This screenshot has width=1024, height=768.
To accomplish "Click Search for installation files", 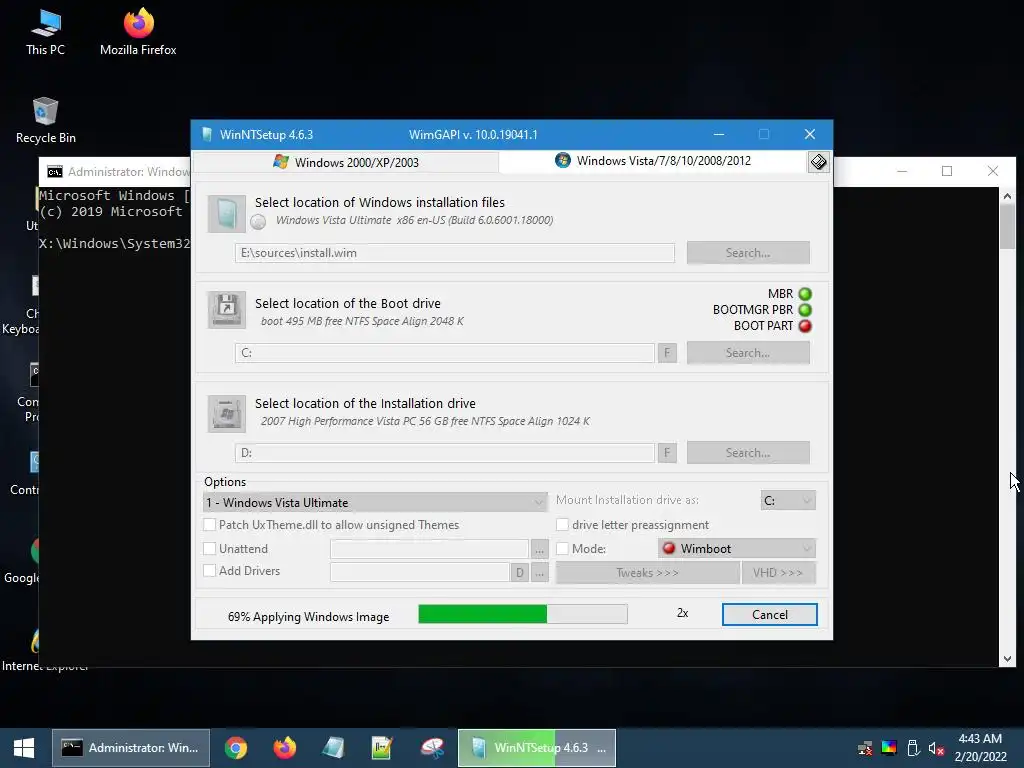I will tap(748, 253).
